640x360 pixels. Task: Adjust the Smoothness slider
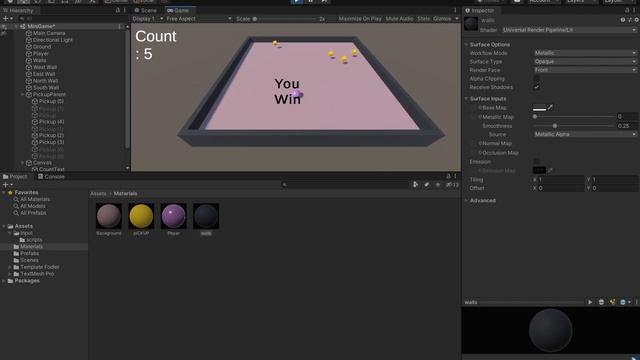(x=555, y=126)
